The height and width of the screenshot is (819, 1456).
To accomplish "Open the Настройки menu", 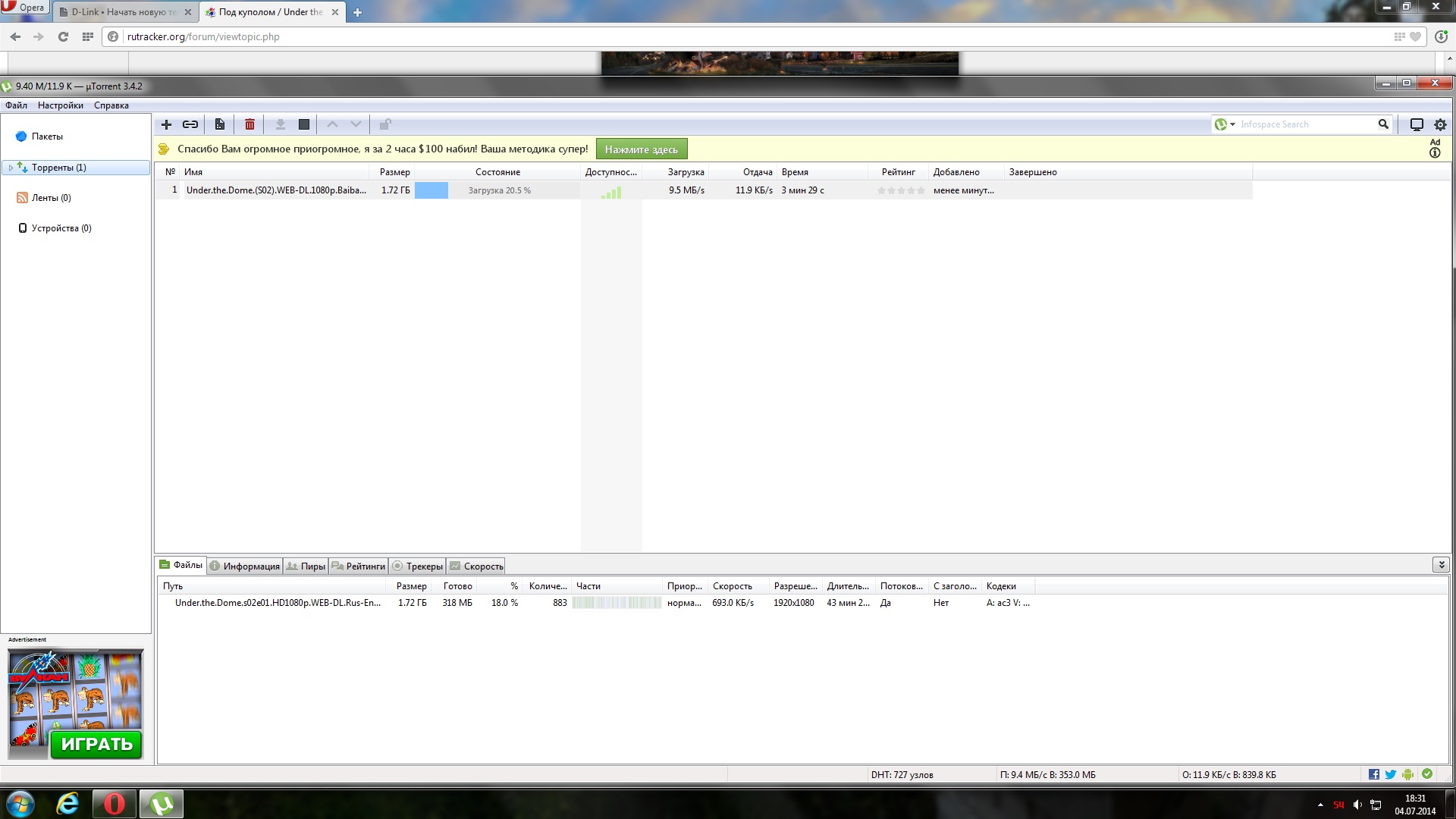I will 61,105.
